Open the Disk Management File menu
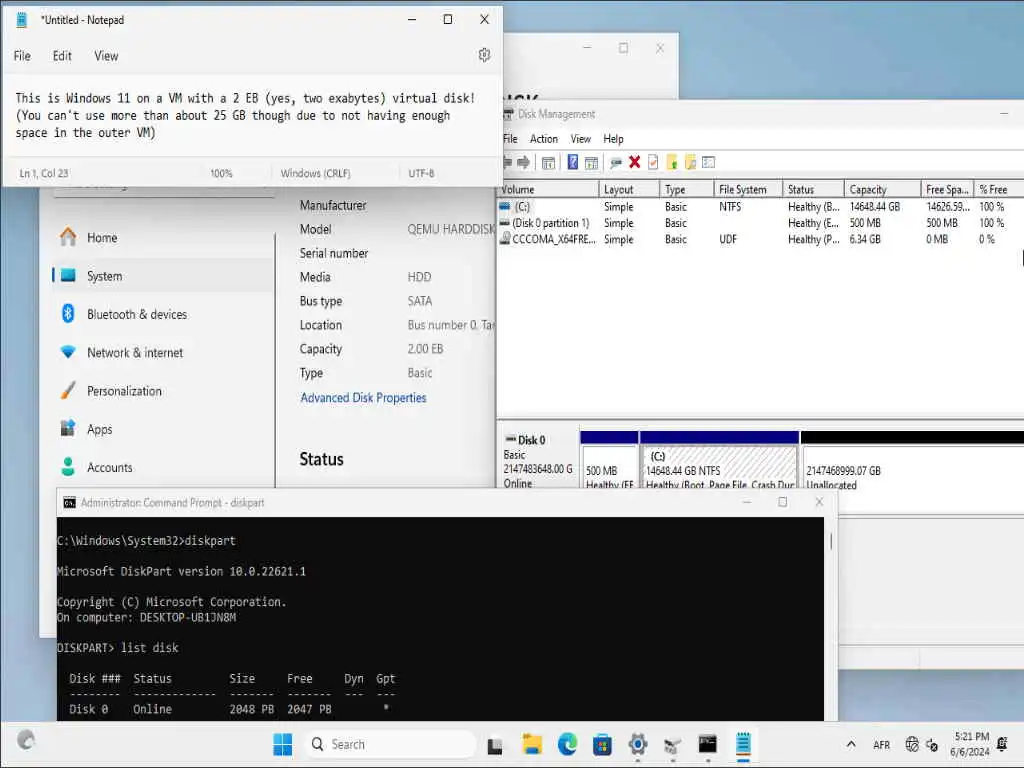Viewport: 1024px width, 768px height. 510,139
